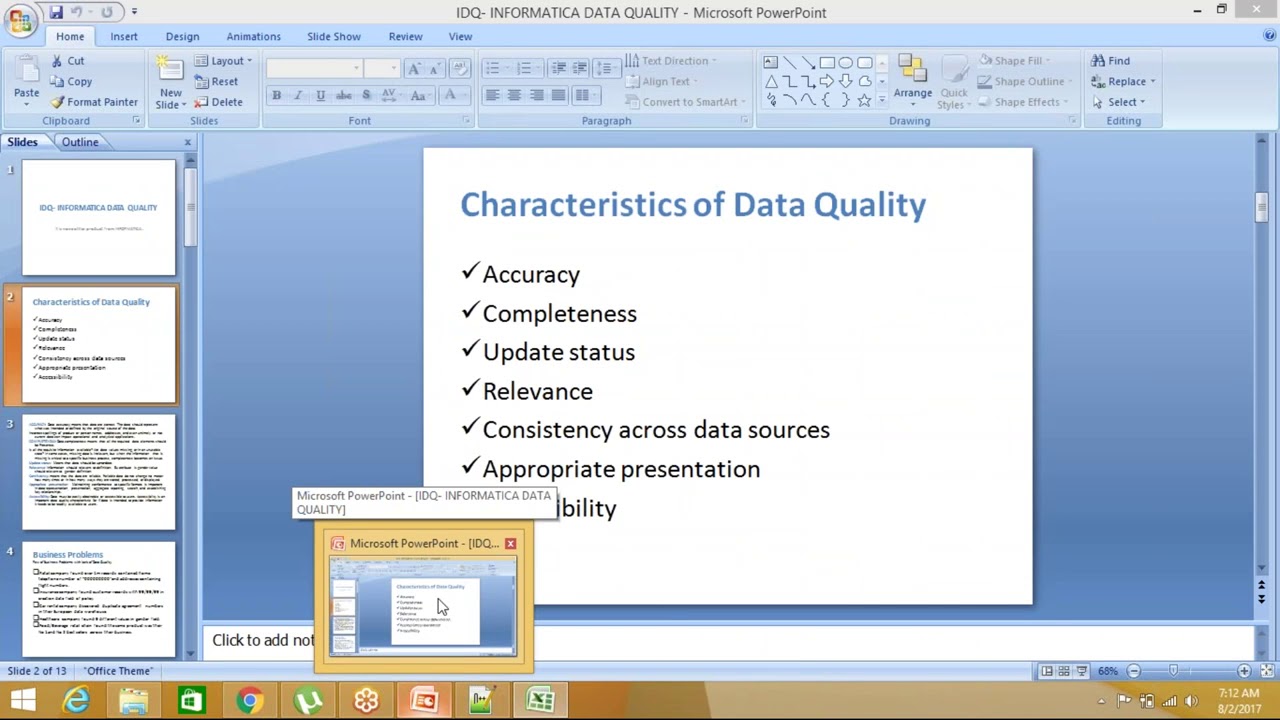
Task: Select slide 3 thumbnail
Action: tap(99, 472)
